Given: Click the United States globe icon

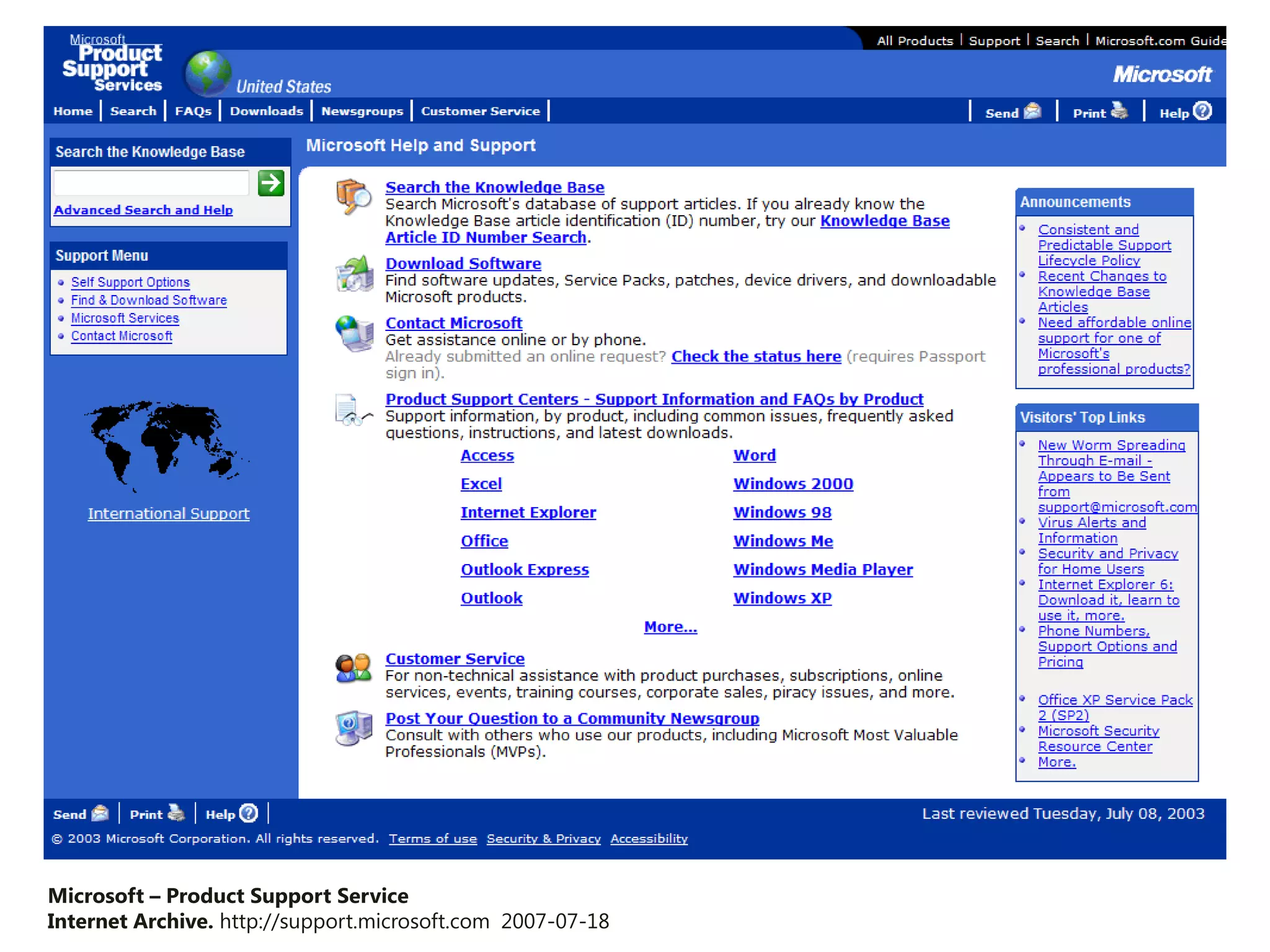Looking at the screenshot, I should coord(209,73).
